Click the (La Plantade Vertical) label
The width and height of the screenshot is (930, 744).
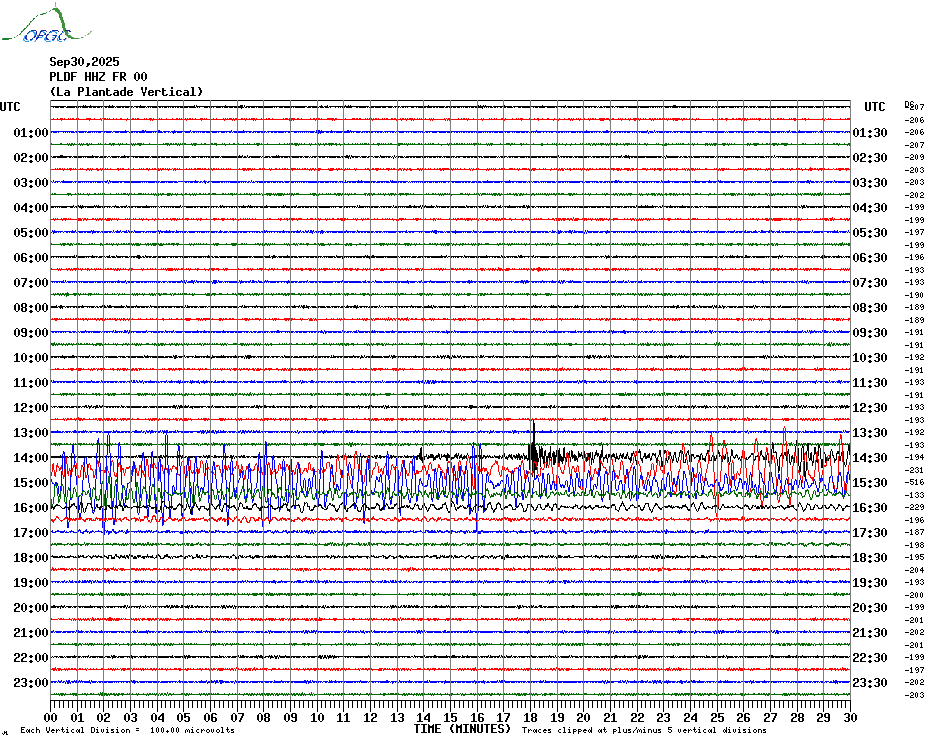(x=126, y=92)
